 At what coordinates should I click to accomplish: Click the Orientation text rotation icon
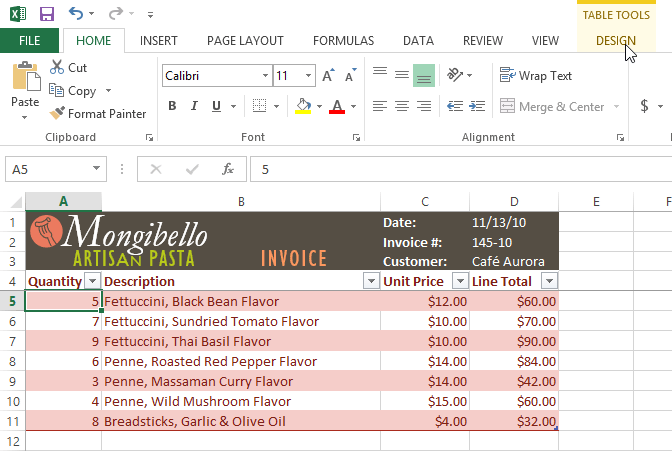coord(455,75)
